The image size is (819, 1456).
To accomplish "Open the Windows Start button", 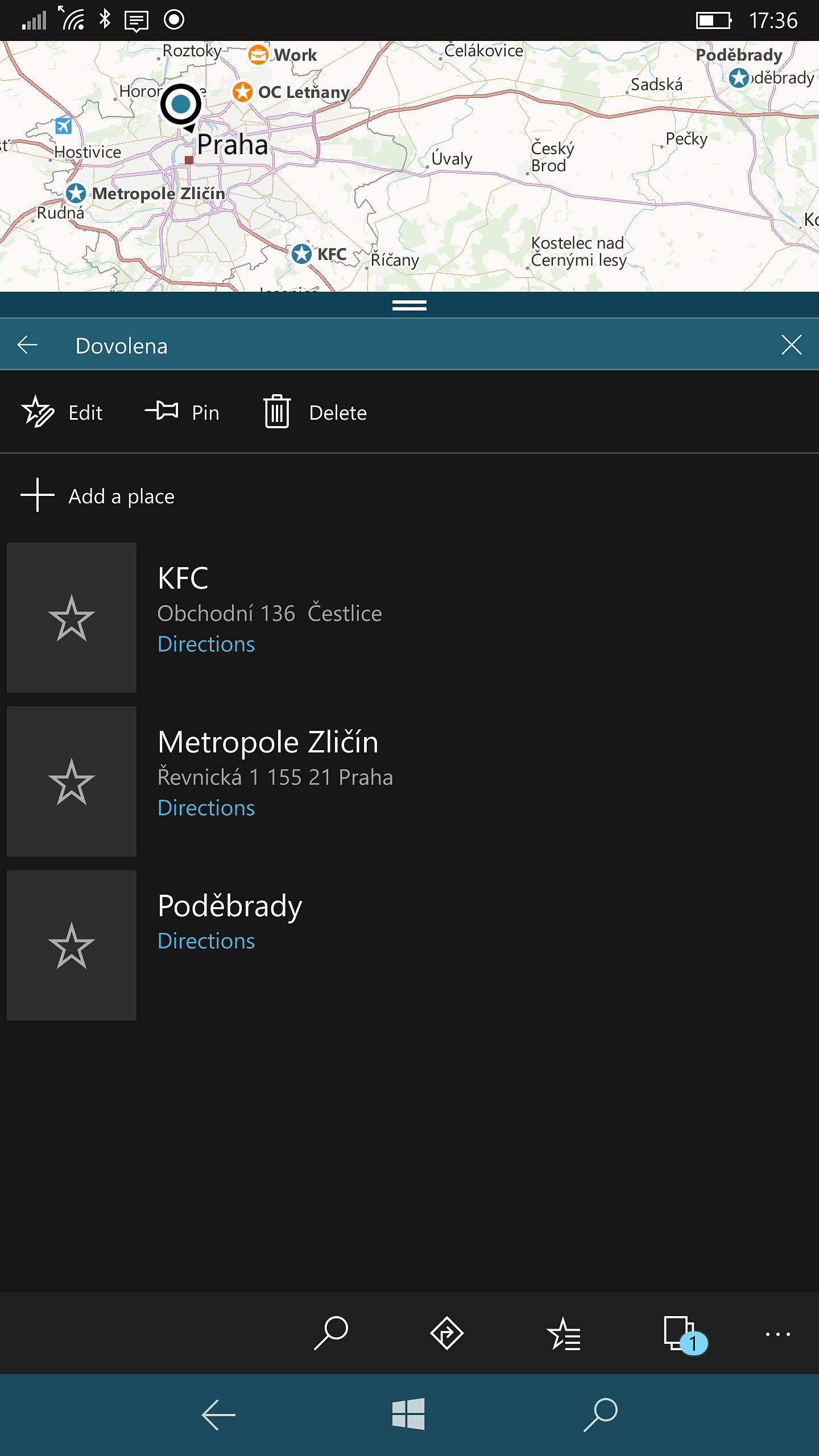I will click(x=408, y=1414).
